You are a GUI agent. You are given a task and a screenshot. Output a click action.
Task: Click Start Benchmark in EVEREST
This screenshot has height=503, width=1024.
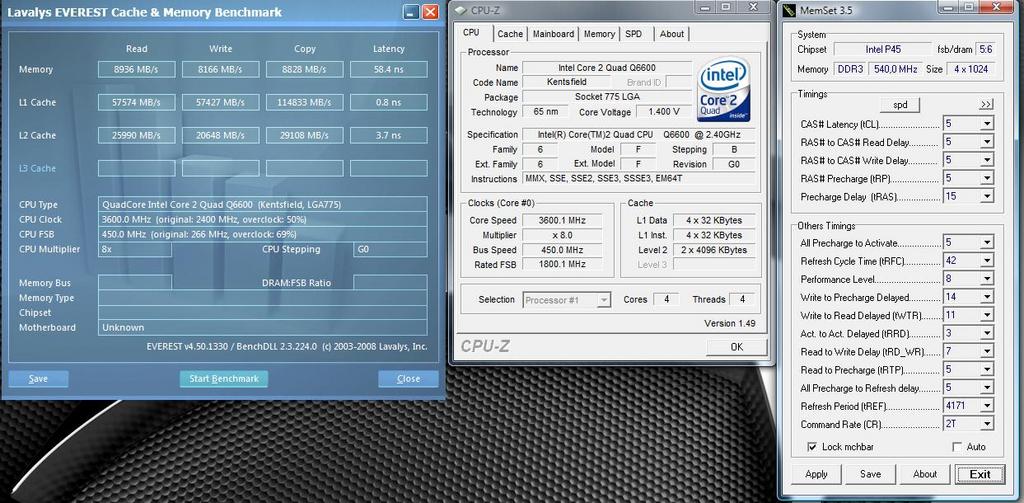224,379
